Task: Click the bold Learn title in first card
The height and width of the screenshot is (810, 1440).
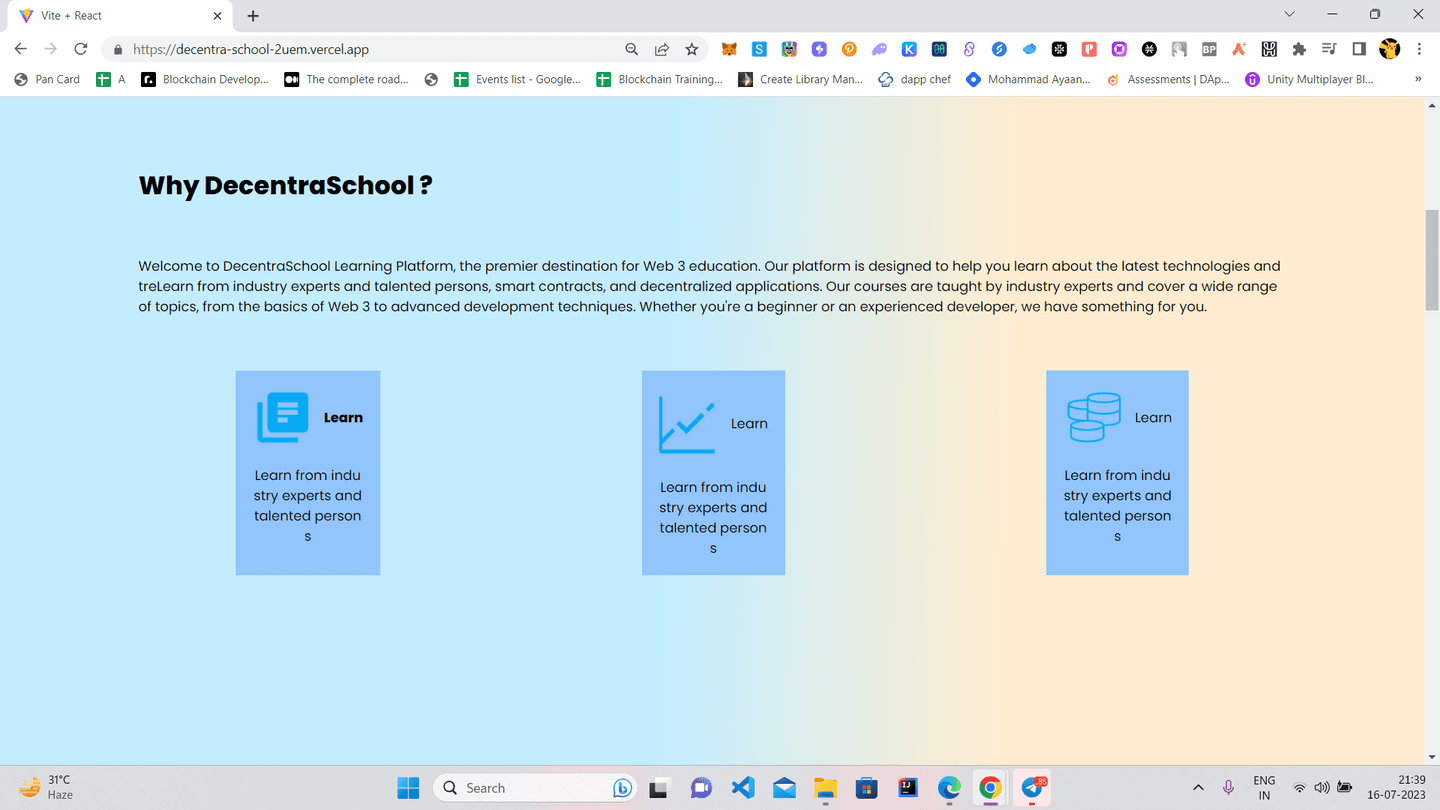Action: pos(343,417)
